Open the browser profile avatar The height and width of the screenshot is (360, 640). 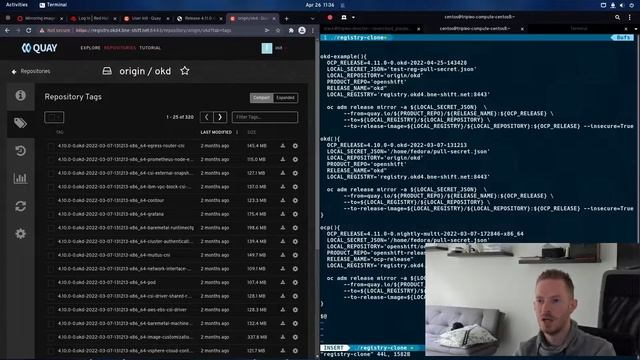coord(302,30)
